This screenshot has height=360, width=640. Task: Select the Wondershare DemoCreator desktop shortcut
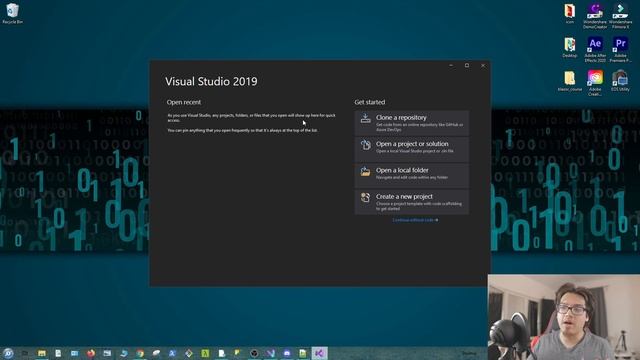pos(595,16)
